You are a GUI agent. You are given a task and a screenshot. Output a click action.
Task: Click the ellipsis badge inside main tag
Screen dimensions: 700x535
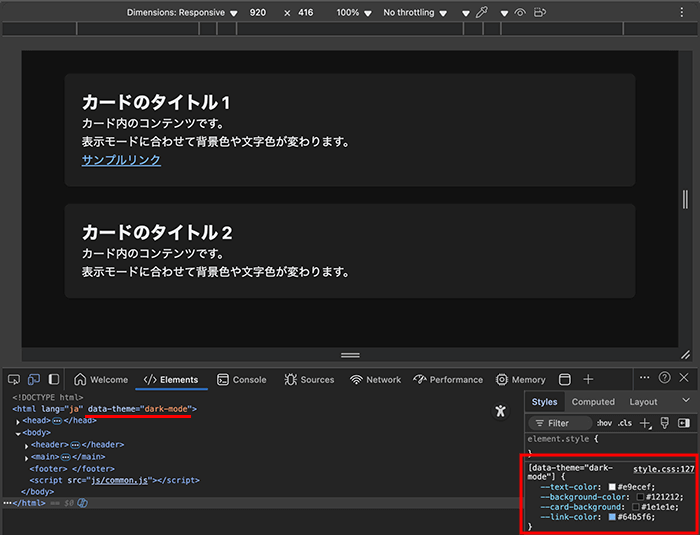click(x=66, y=457)
